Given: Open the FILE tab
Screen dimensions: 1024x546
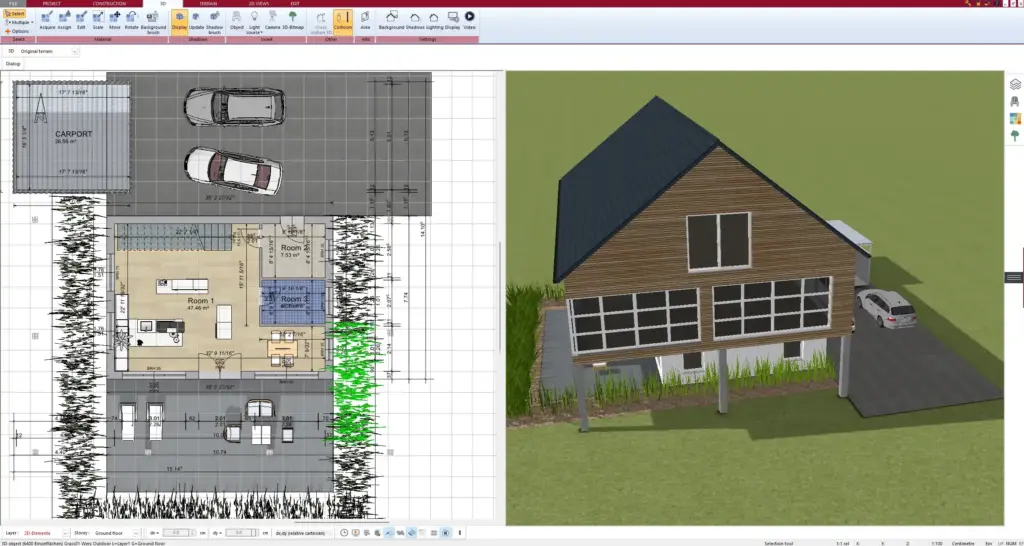Looking at the screenshot, I should pyautogui.click(x=13, y=3).
